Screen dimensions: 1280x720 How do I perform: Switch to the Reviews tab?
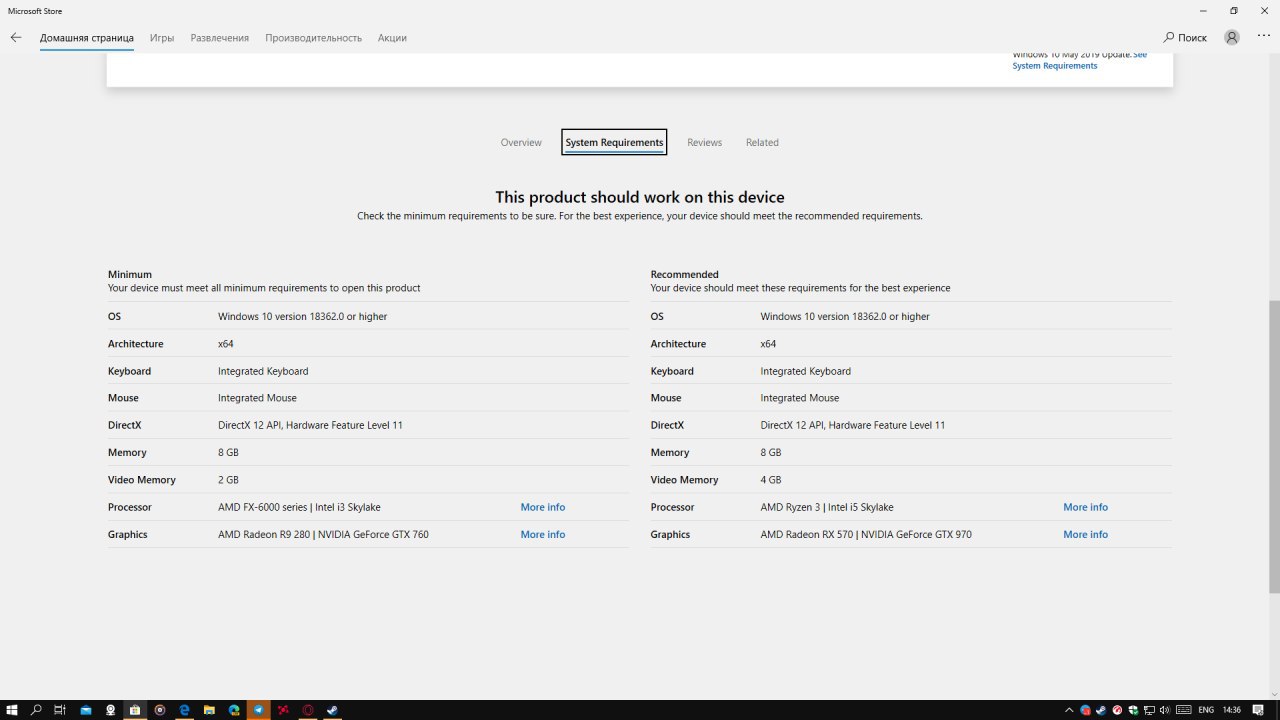click(704, 142)
